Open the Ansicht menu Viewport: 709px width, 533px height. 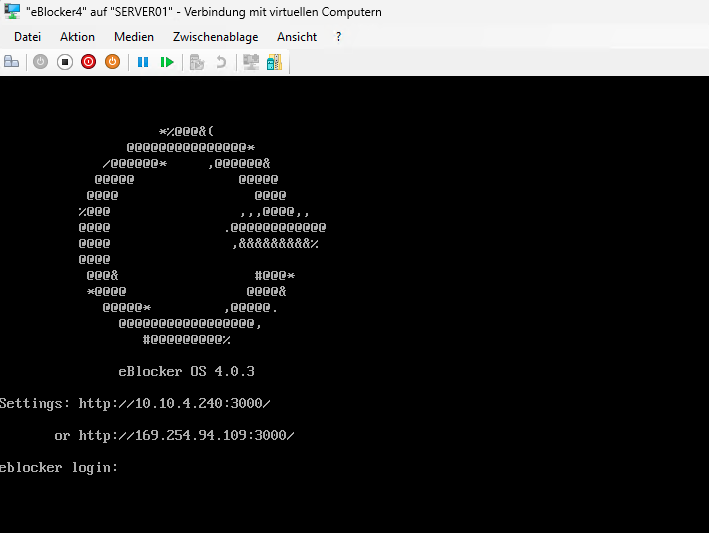[297, 37]
